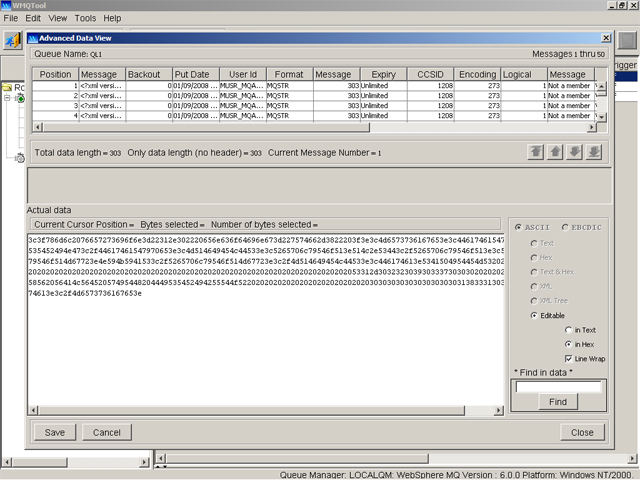Select the green queue manager tree icon
The height and width of the screenshot is (480, 640).
pos(20,98)
